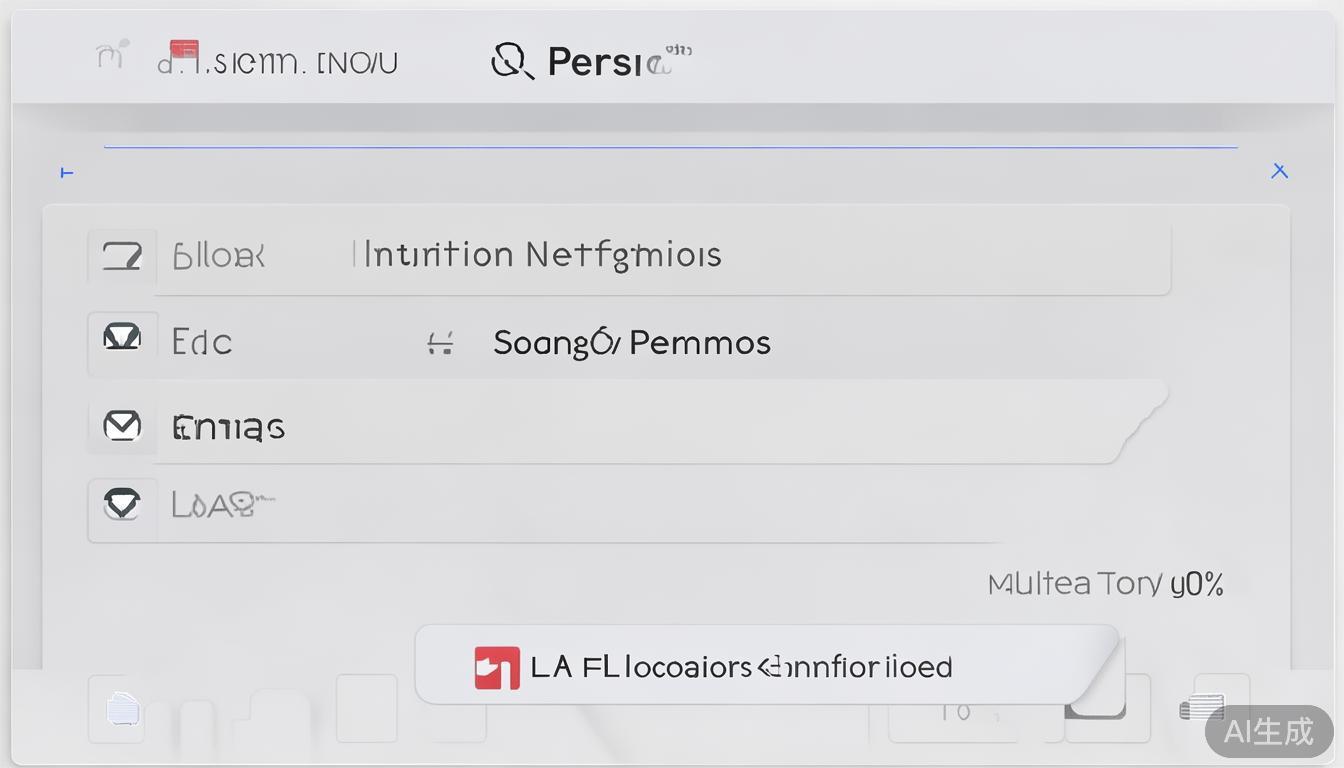This screenshot has width=1344, height=768.
Task: Click the red icon in the LA notification
Action: pos(497,667)
